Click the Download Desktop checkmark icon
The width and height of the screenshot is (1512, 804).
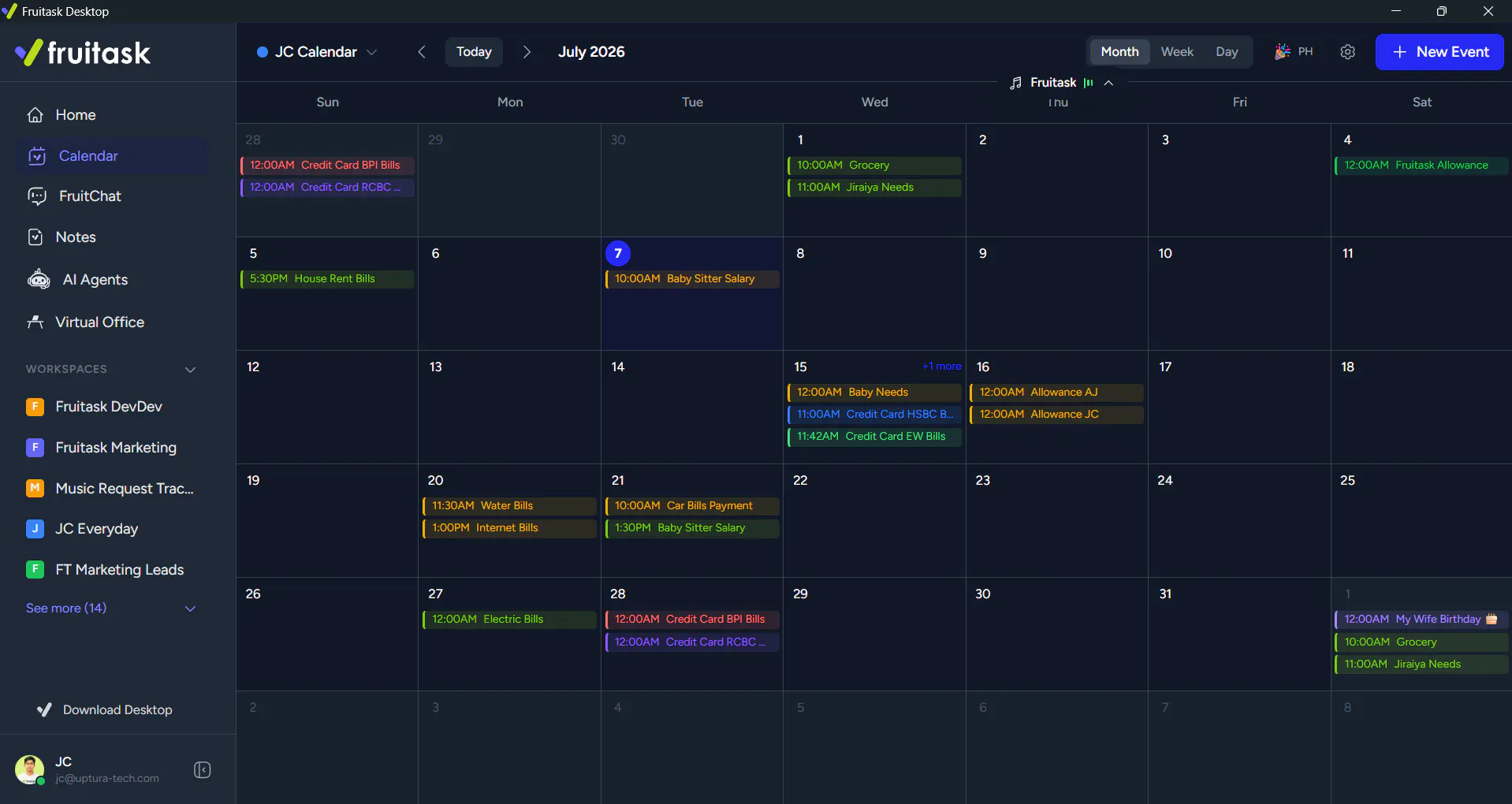tap(45, 710)
